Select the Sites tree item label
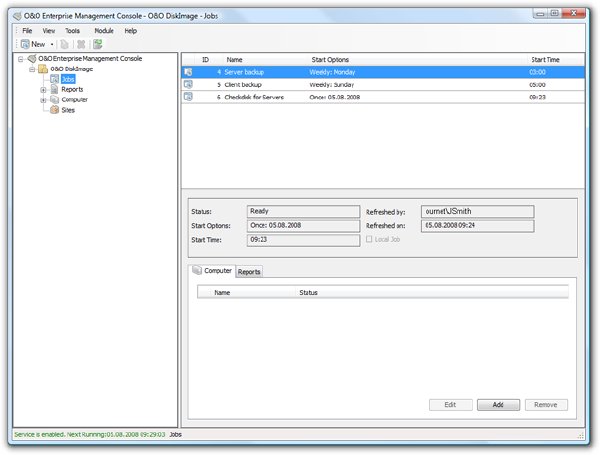This screenshot has height=455, width=600. (68, 110)
